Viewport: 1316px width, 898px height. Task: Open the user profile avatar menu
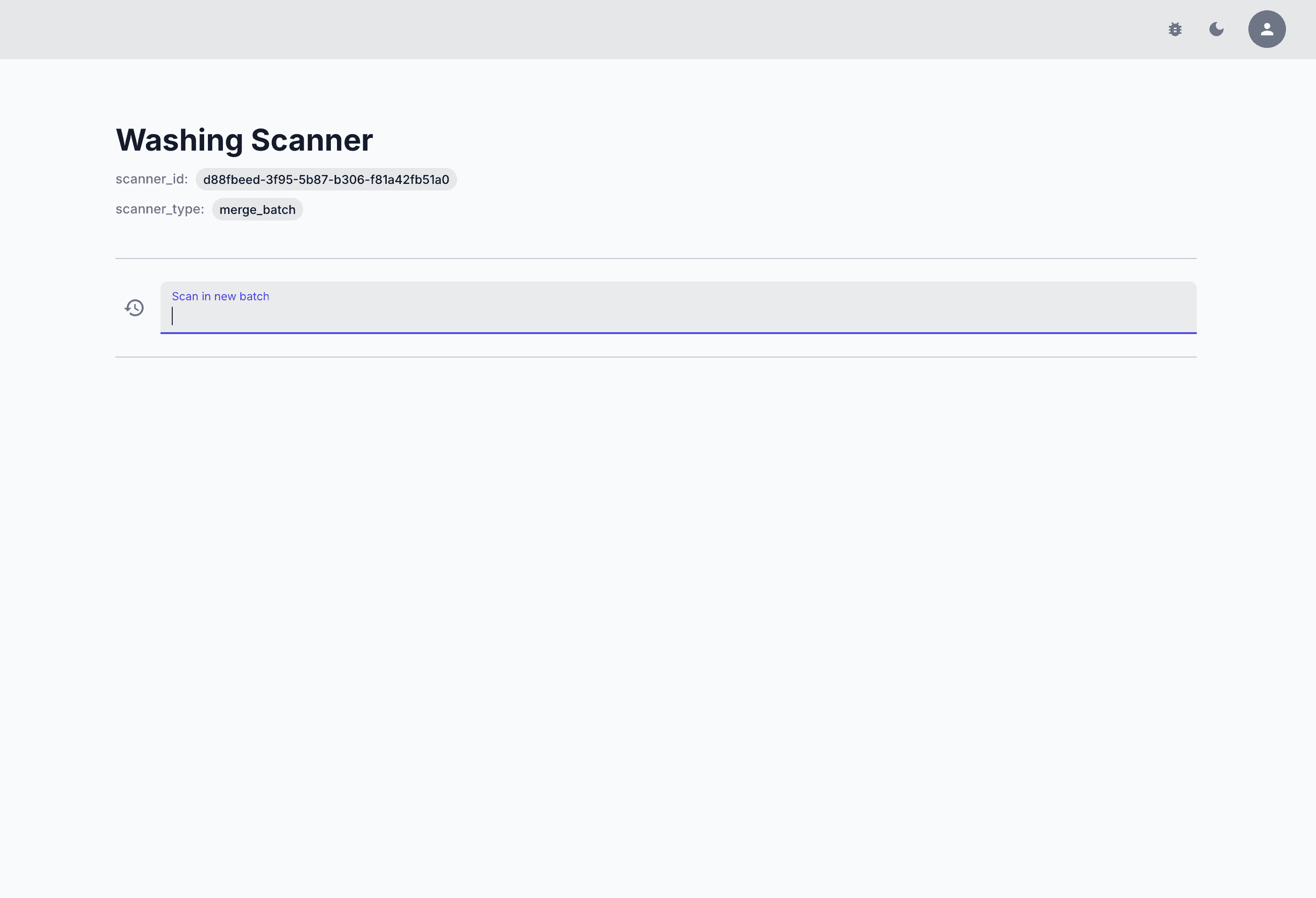(x=1267, y=30)
